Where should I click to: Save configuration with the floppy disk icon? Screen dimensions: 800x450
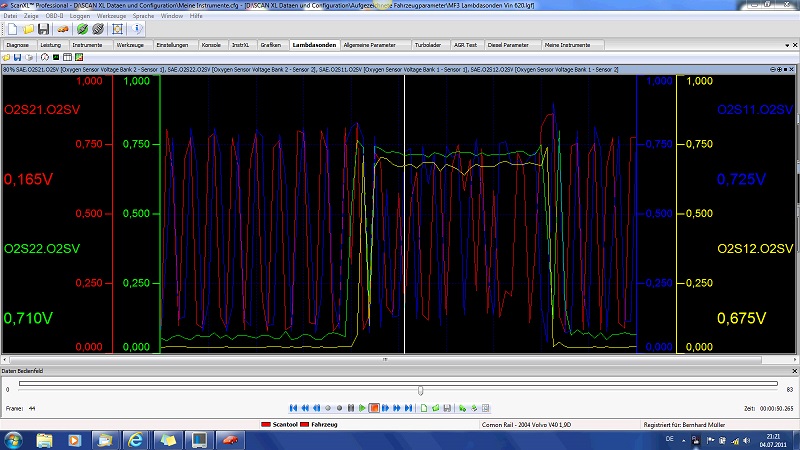[x=42, y=28]
